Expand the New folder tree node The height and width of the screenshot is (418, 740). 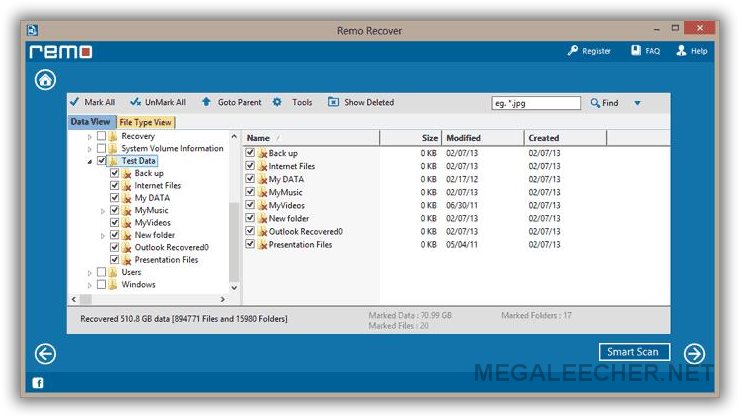103,235
